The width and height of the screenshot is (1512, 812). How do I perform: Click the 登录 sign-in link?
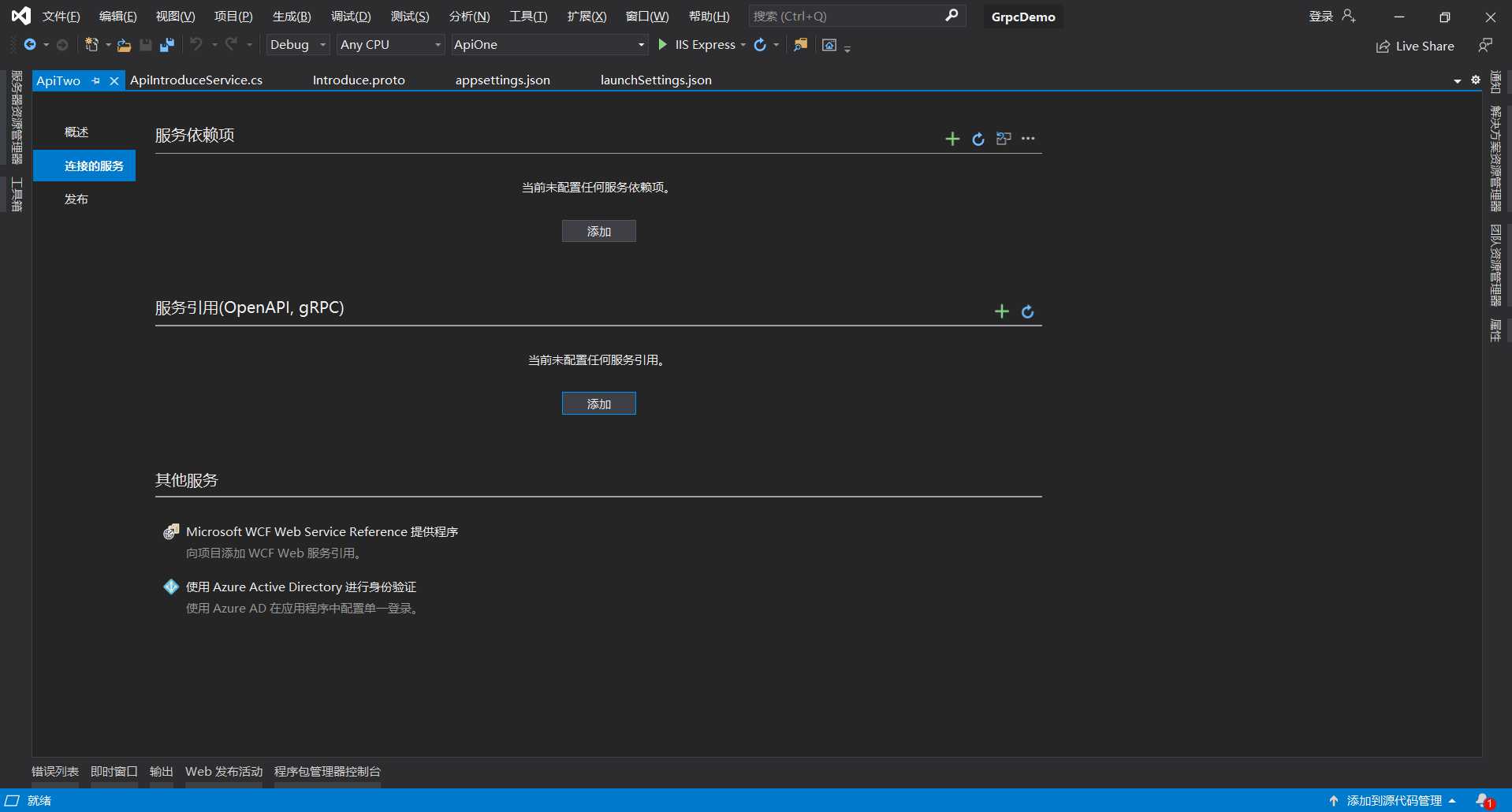click(x=1321, y=17)
